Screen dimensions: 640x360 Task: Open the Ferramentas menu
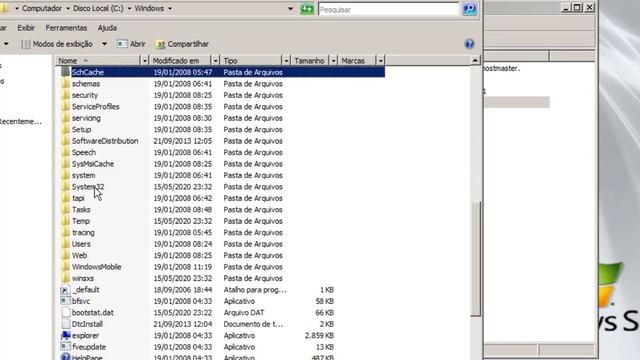[x=66, y=28]
